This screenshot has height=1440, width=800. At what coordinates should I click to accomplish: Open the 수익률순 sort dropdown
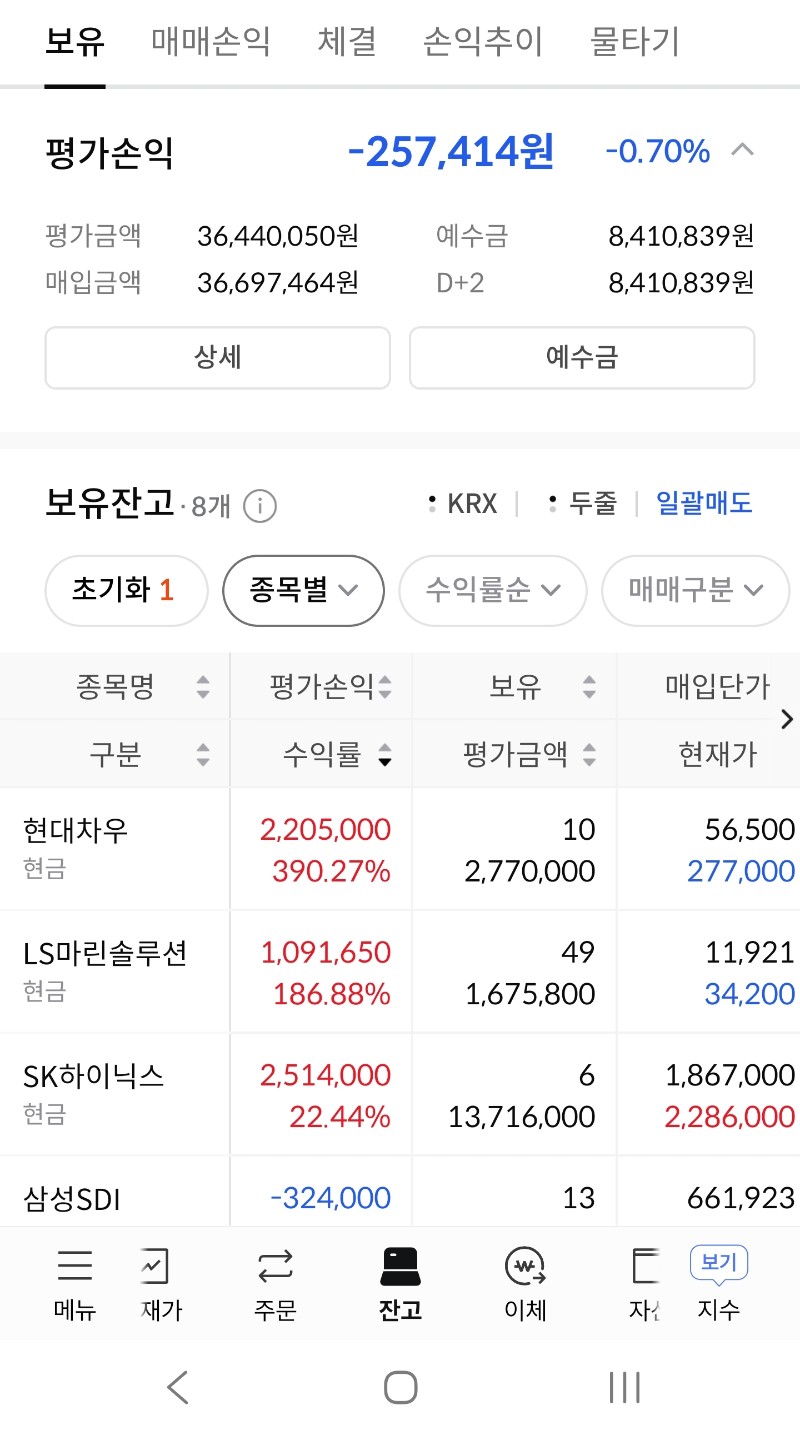coord(492,590)
